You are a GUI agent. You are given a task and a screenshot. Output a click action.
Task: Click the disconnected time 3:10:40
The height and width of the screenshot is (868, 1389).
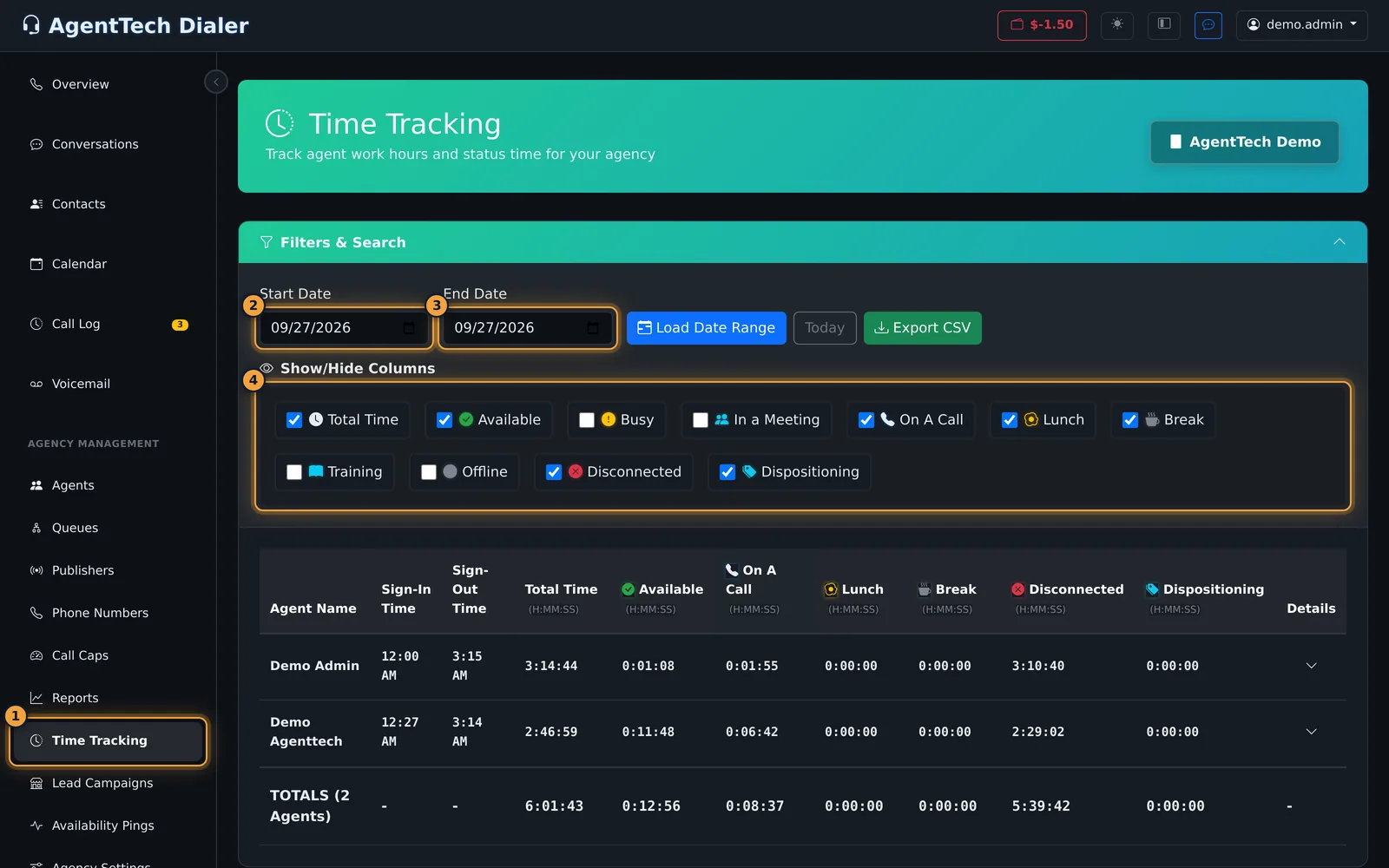1038,666
